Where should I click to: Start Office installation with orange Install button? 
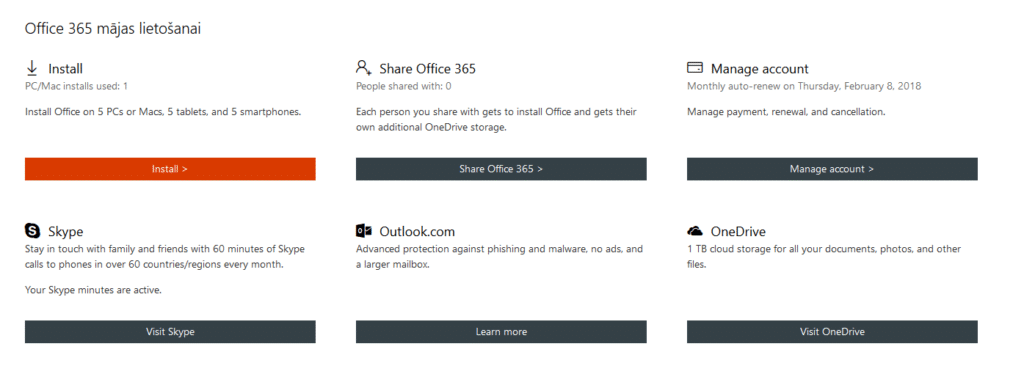coord(170,169)
